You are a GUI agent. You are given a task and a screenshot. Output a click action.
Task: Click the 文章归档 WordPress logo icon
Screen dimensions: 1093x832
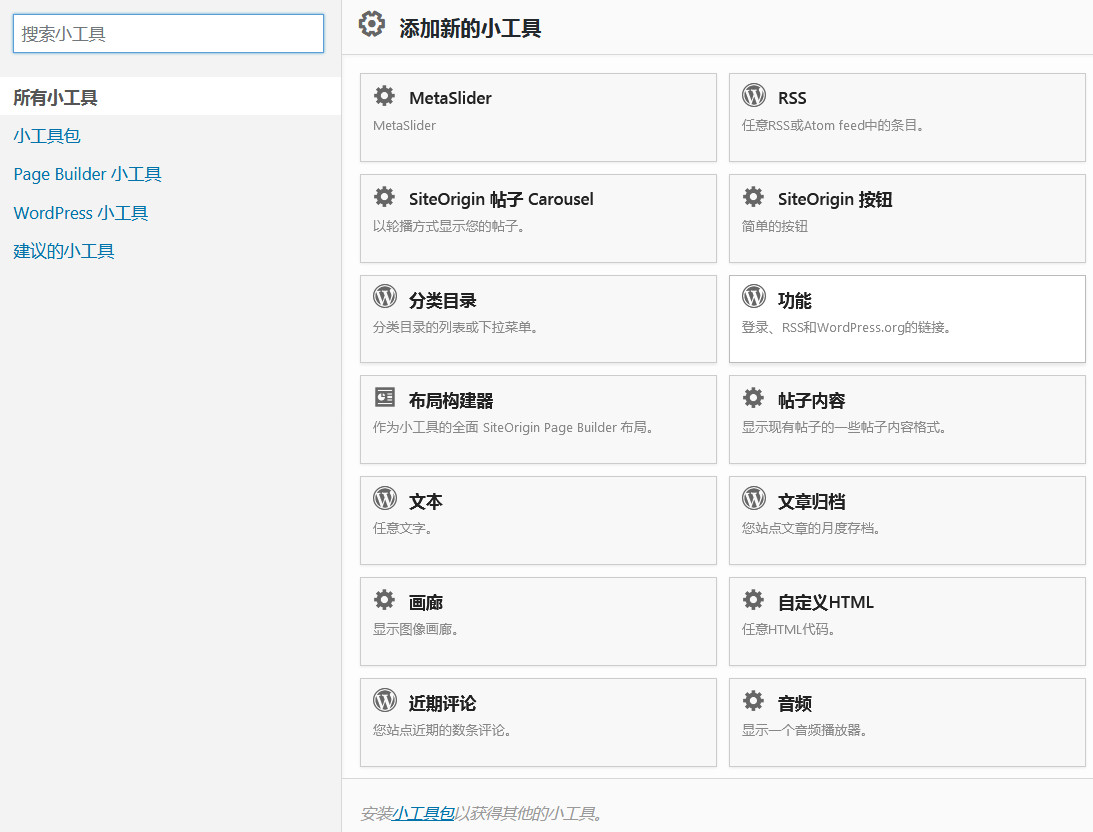pyautogui.click(x=754, y=498)
